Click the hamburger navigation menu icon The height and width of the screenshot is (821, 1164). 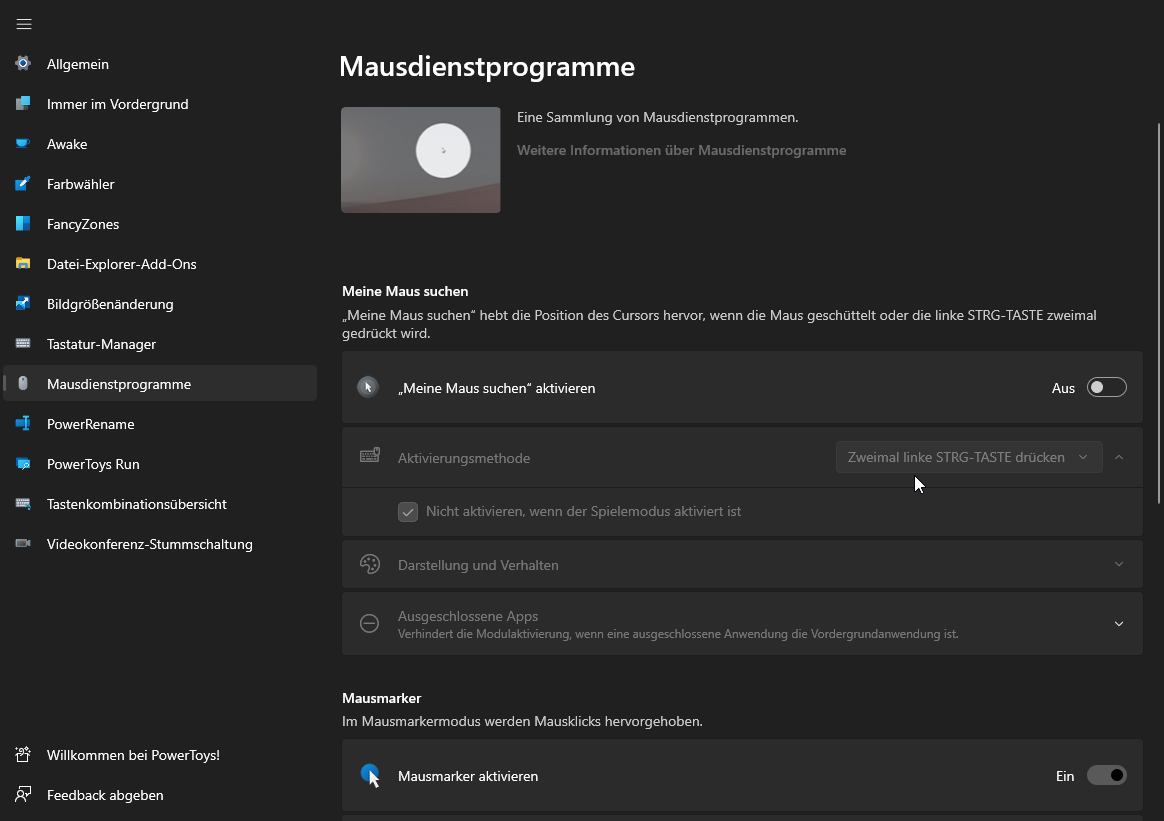tap(24, 24)
